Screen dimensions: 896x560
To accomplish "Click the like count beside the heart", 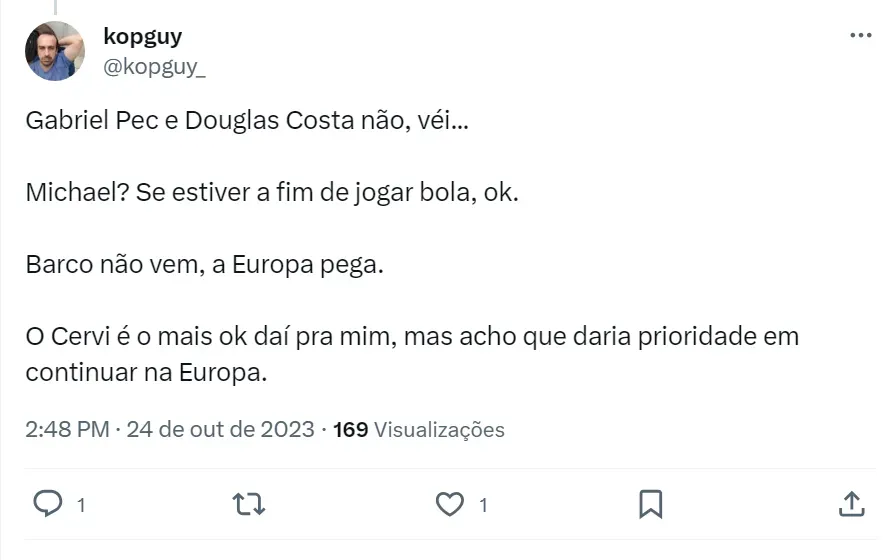I will (x=483, y=505).
